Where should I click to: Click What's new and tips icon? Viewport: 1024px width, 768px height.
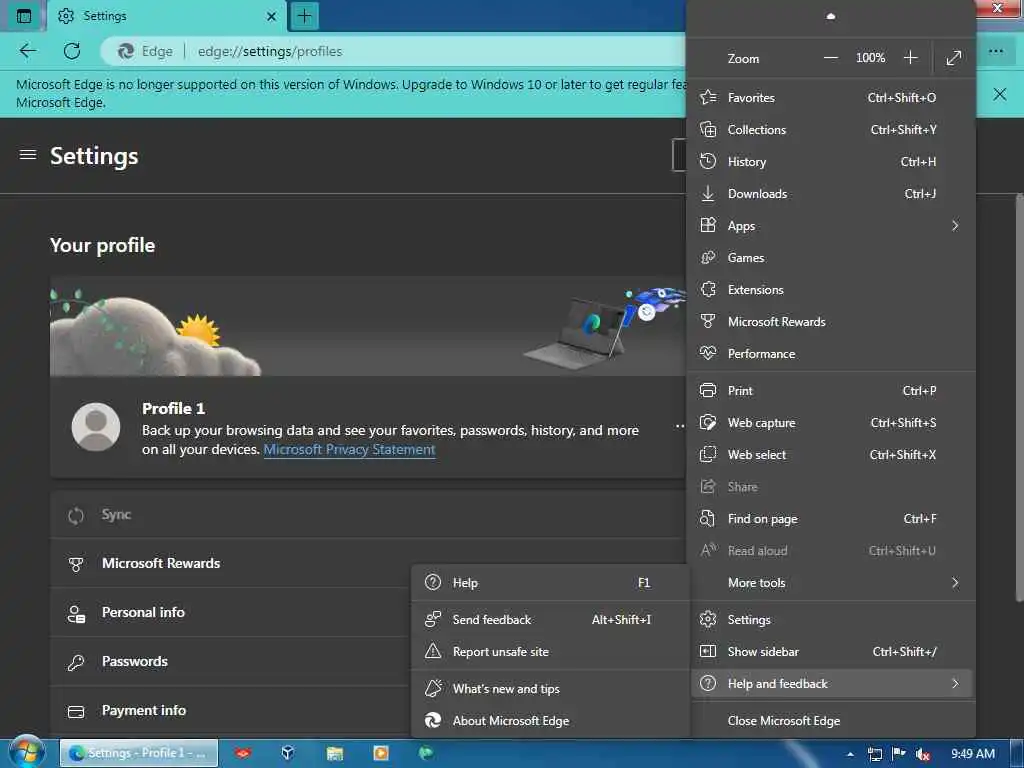point(433,688)
